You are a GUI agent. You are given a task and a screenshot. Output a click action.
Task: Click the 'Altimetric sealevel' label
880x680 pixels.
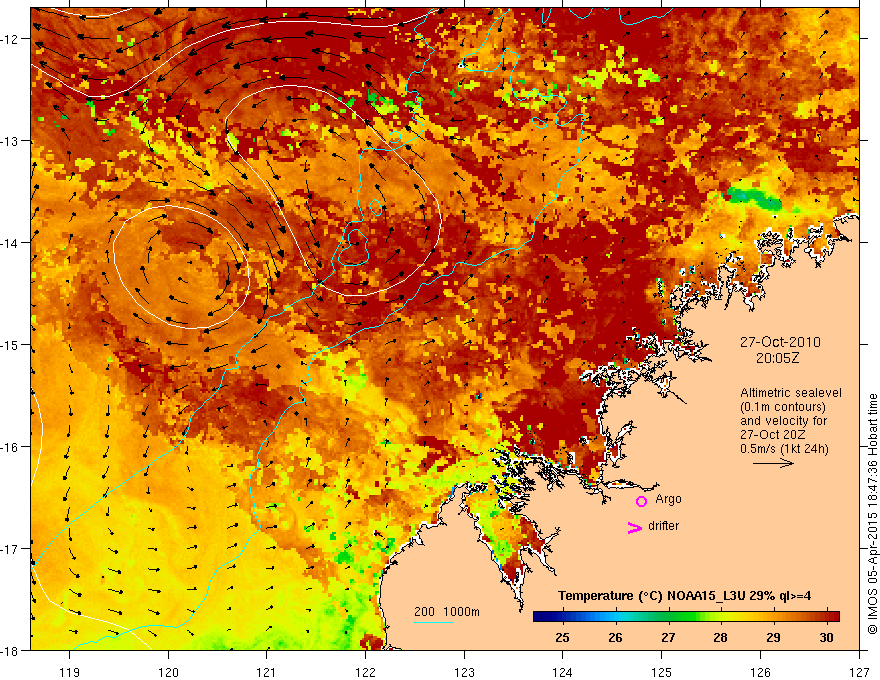(791, 393)
